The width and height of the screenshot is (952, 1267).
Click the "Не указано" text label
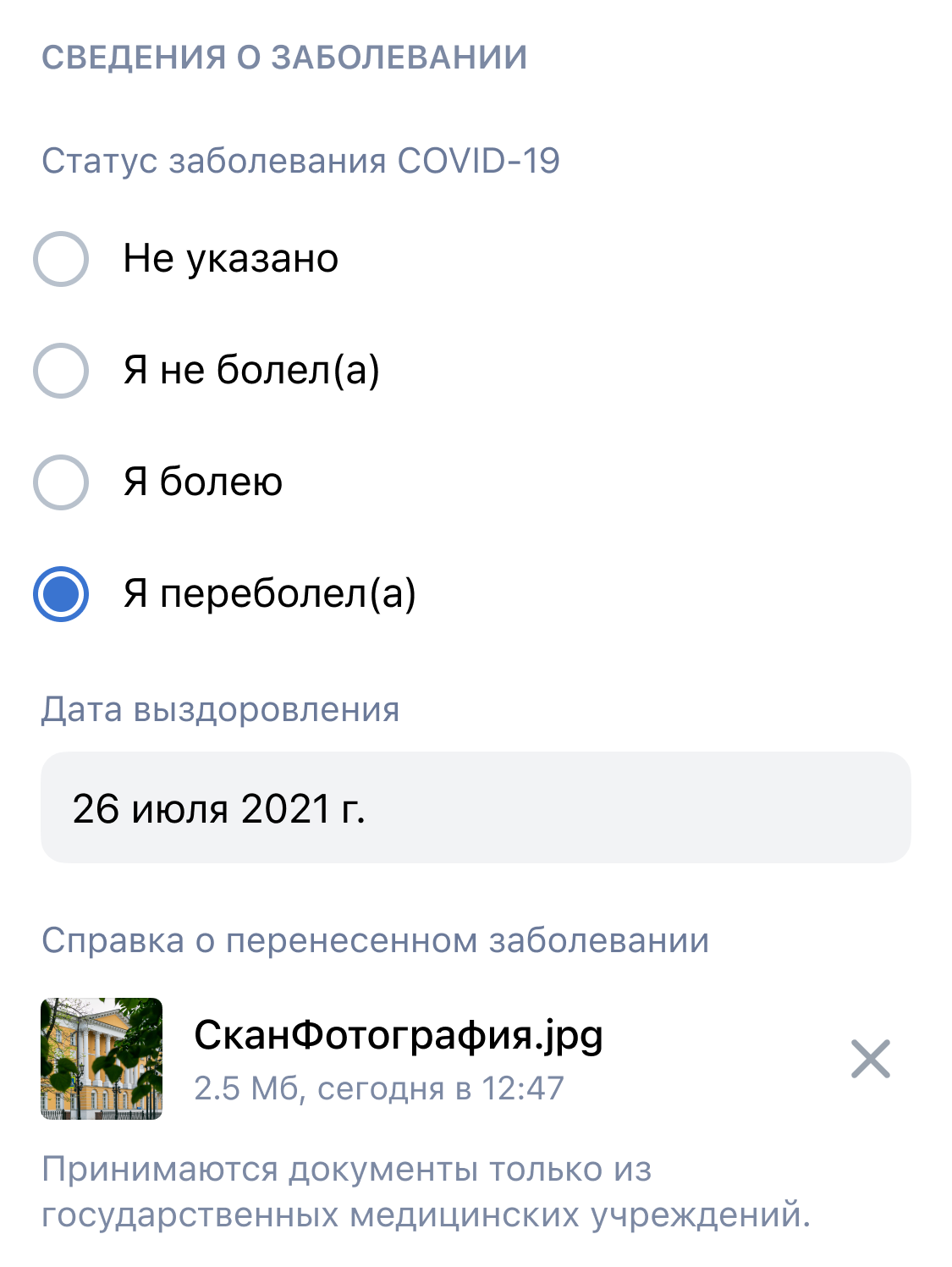(231, 259)
